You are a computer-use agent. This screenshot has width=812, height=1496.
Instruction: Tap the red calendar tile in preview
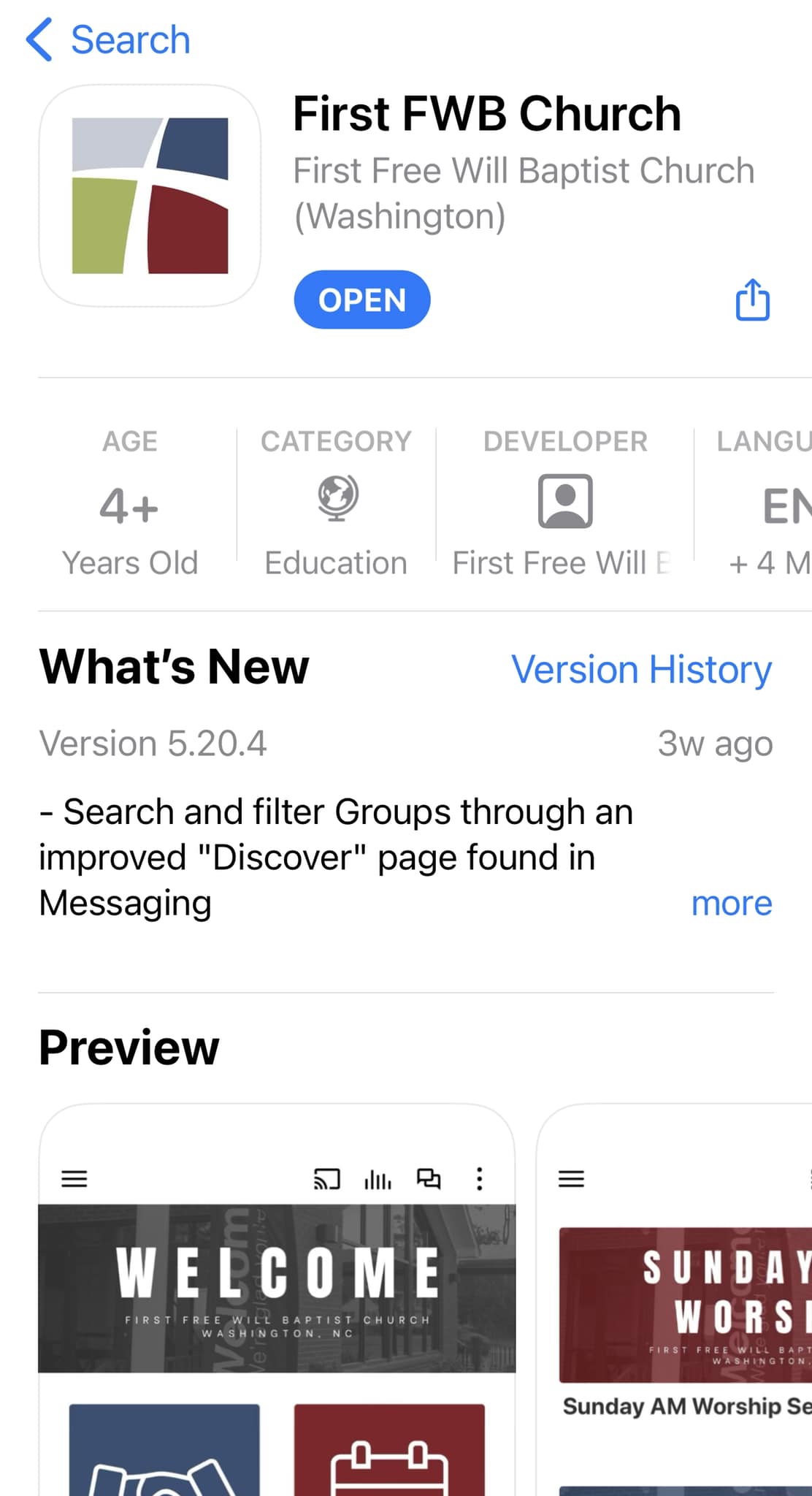389,1449
